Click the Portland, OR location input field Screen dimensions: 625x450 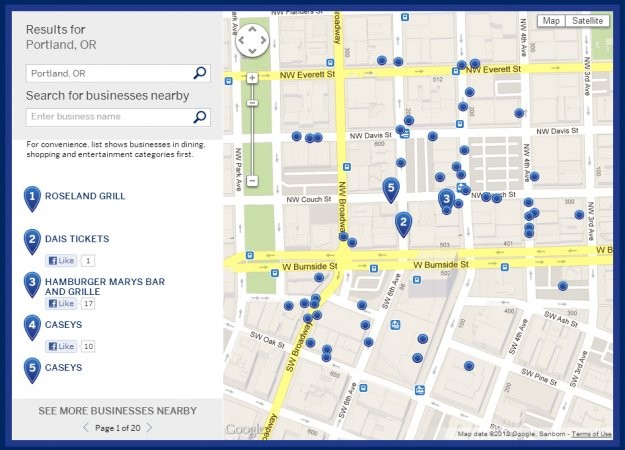[x=118, y=73]
